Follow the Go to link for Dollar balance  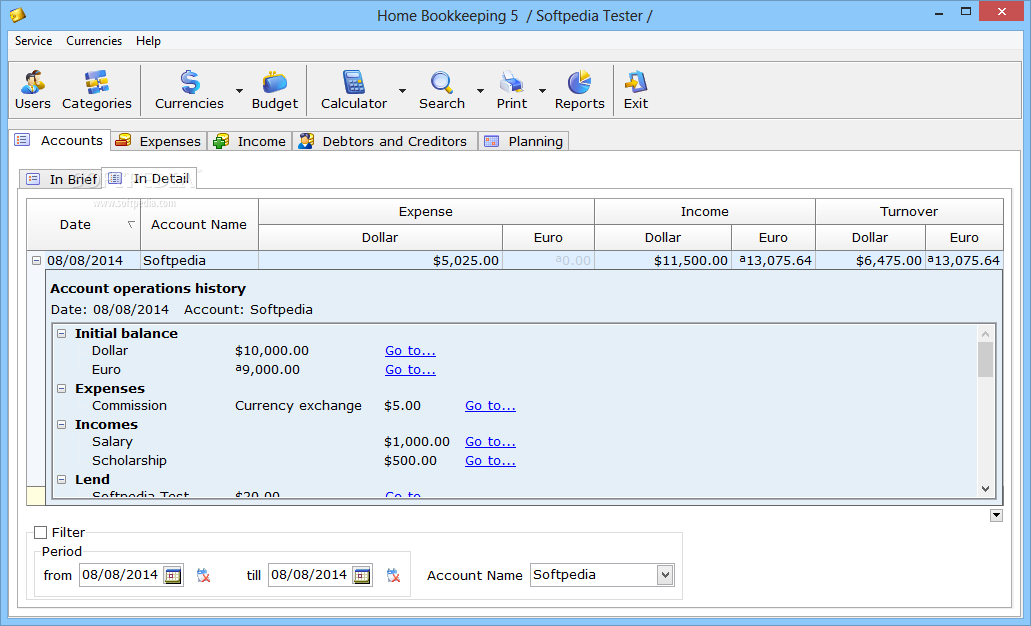tap(410, 351)
